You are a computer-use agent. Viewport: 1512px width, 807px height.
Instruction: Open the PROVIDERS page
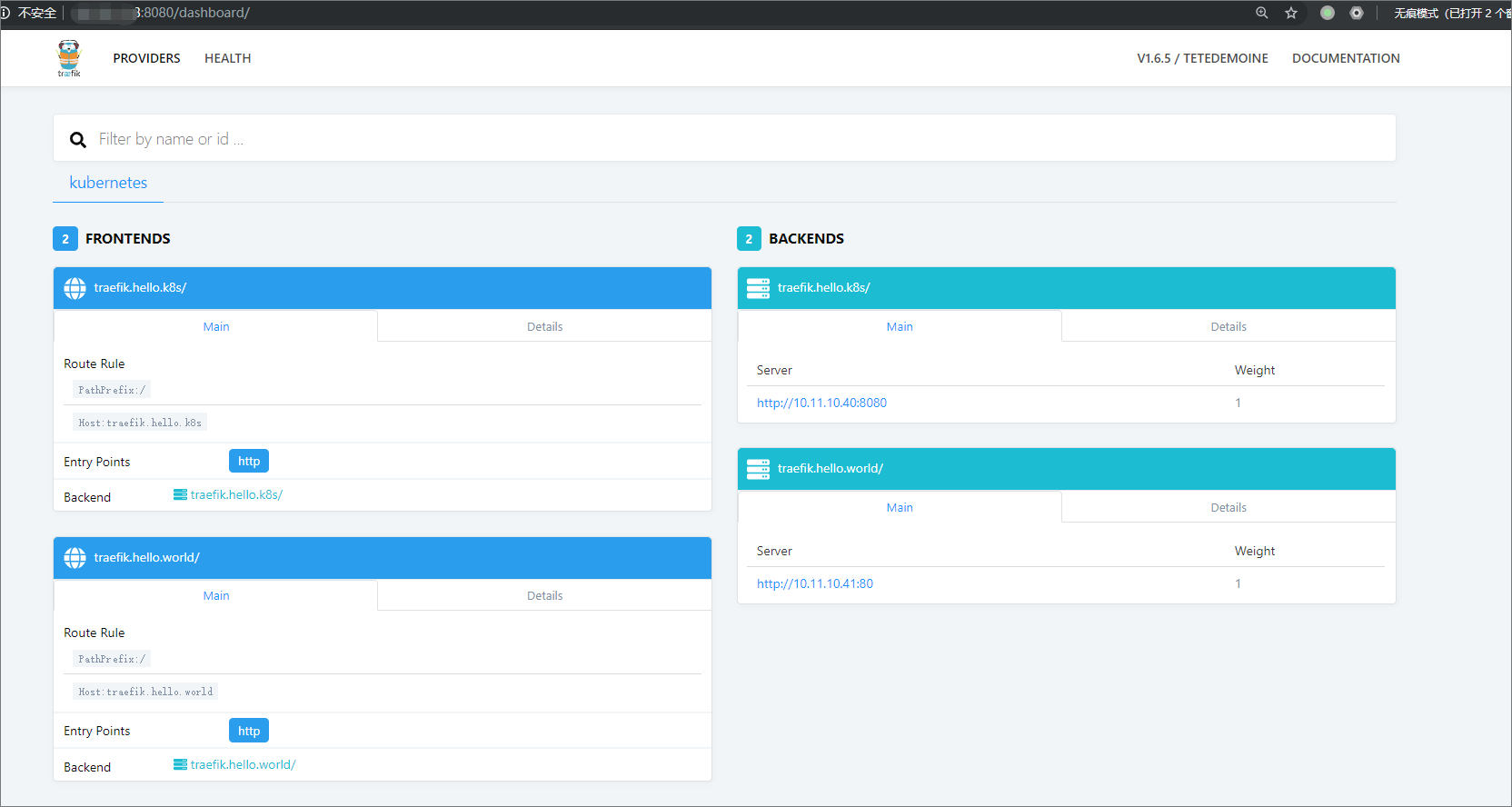[146, 58]
